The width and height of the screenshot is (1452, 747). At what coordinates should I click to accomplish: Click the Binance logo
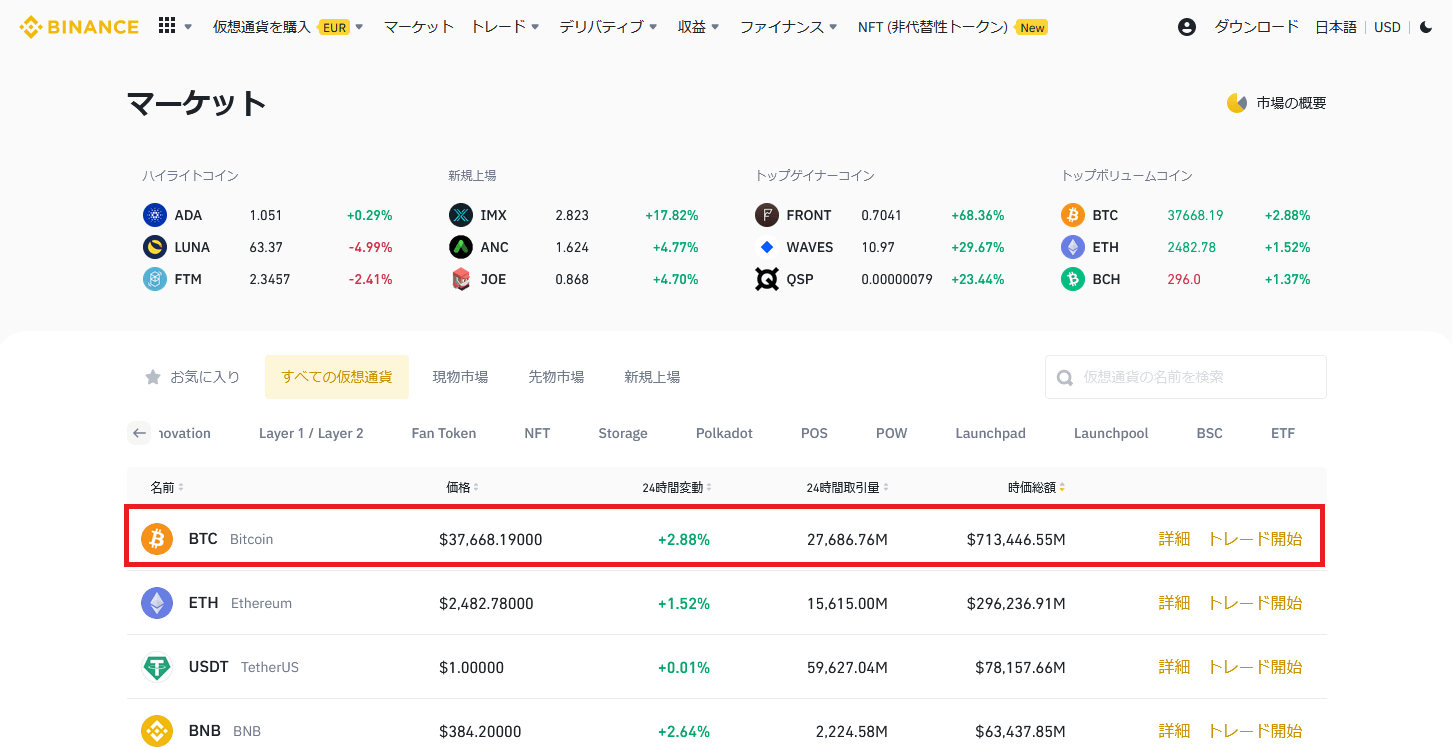pos(79,27)
